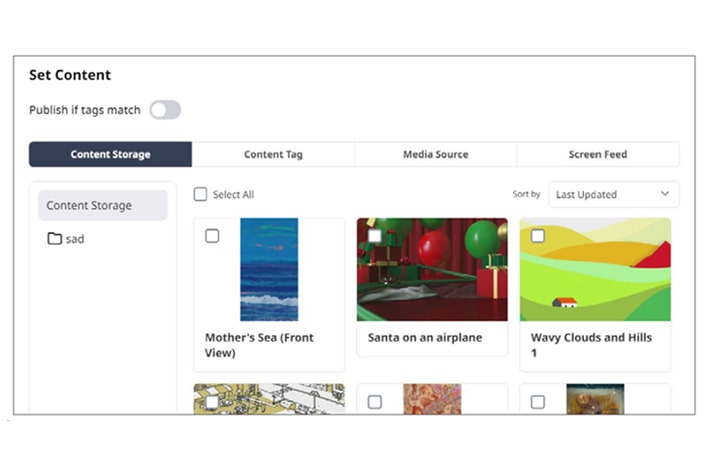This screenshot has height=472, width=708.
Task: Tick the Mother's Sea checkbox
Action: 212,236
